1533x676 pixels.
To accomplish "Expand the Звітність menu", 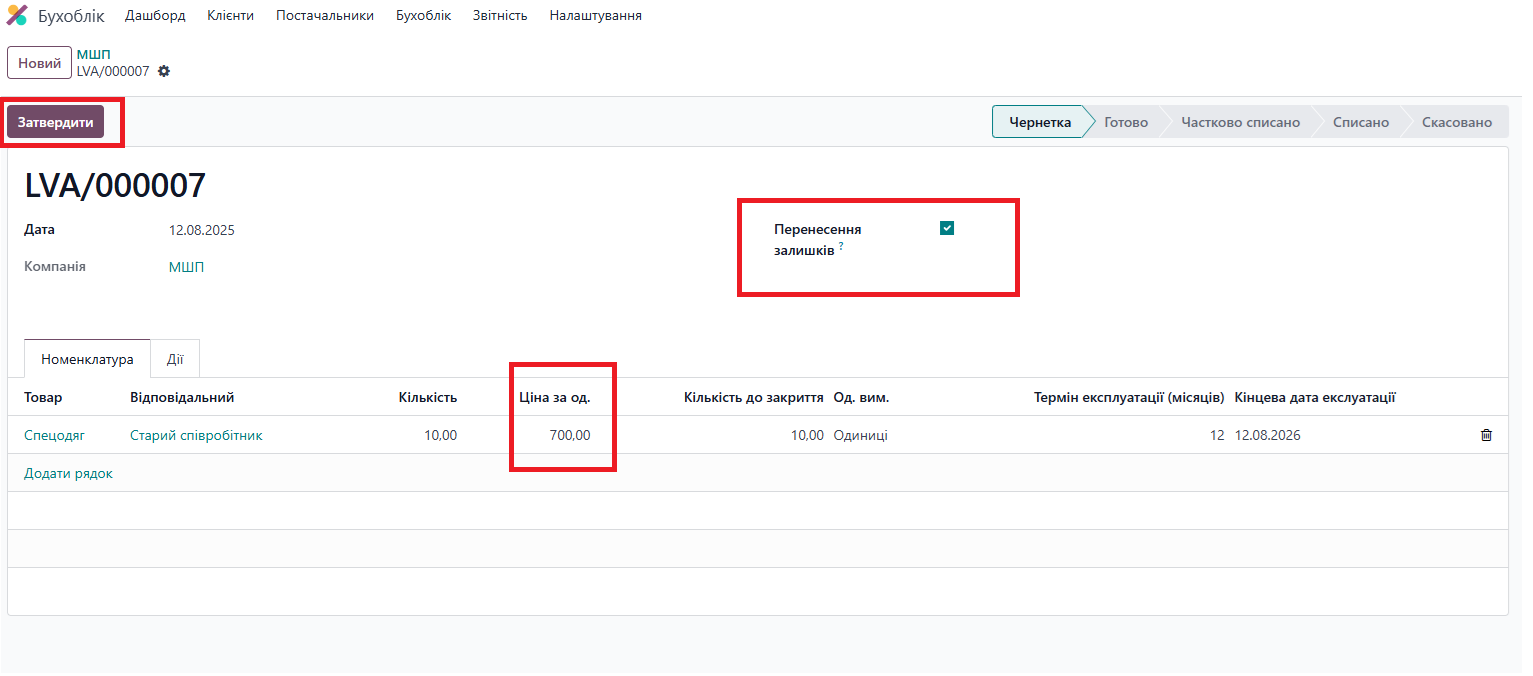I will click(500, 16).
